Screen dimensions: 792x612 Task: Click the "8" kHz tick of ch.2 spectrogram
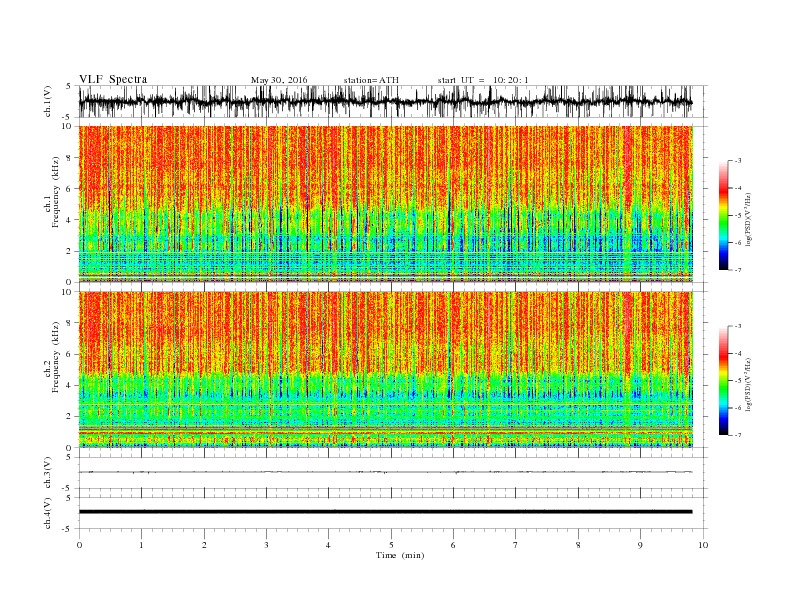[x=69, y=323]
